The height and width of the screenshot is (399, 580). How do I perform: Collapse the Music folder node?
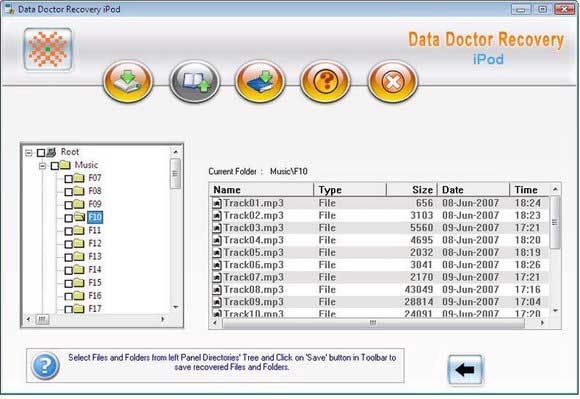(42, 166)
